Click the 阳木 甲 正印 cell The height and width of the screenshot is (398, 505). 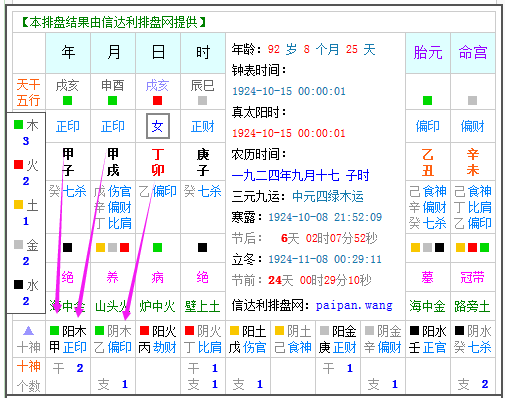coord(68,339)
